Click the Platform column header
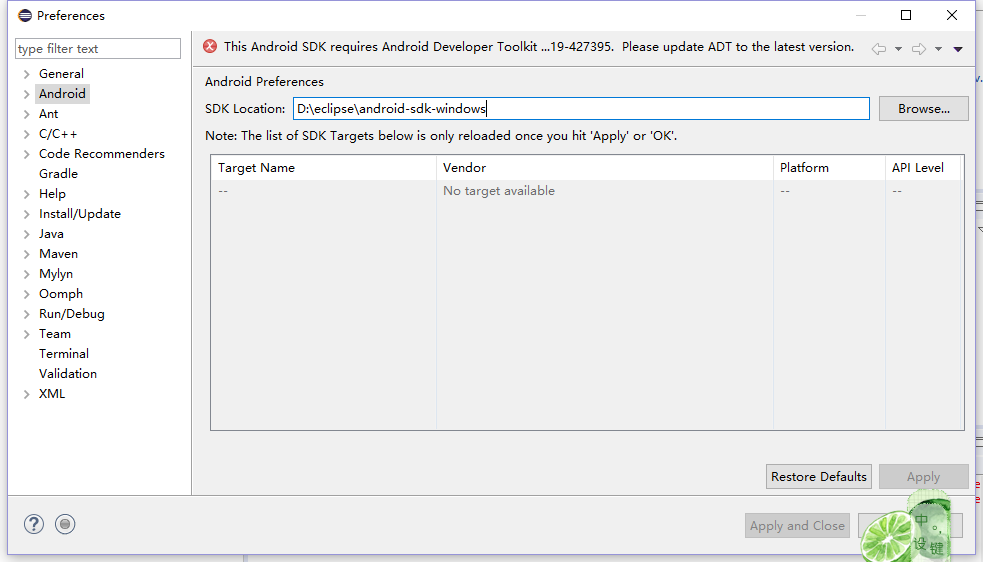This screenshot has height=562, width=983. pos(829,168)
